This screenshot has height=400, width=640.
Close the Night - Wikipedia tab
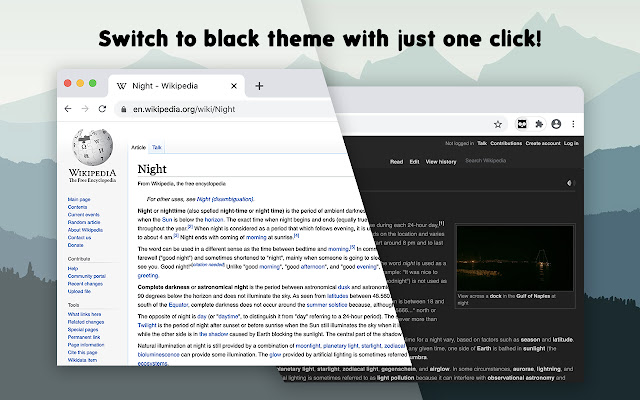(234, 86)
